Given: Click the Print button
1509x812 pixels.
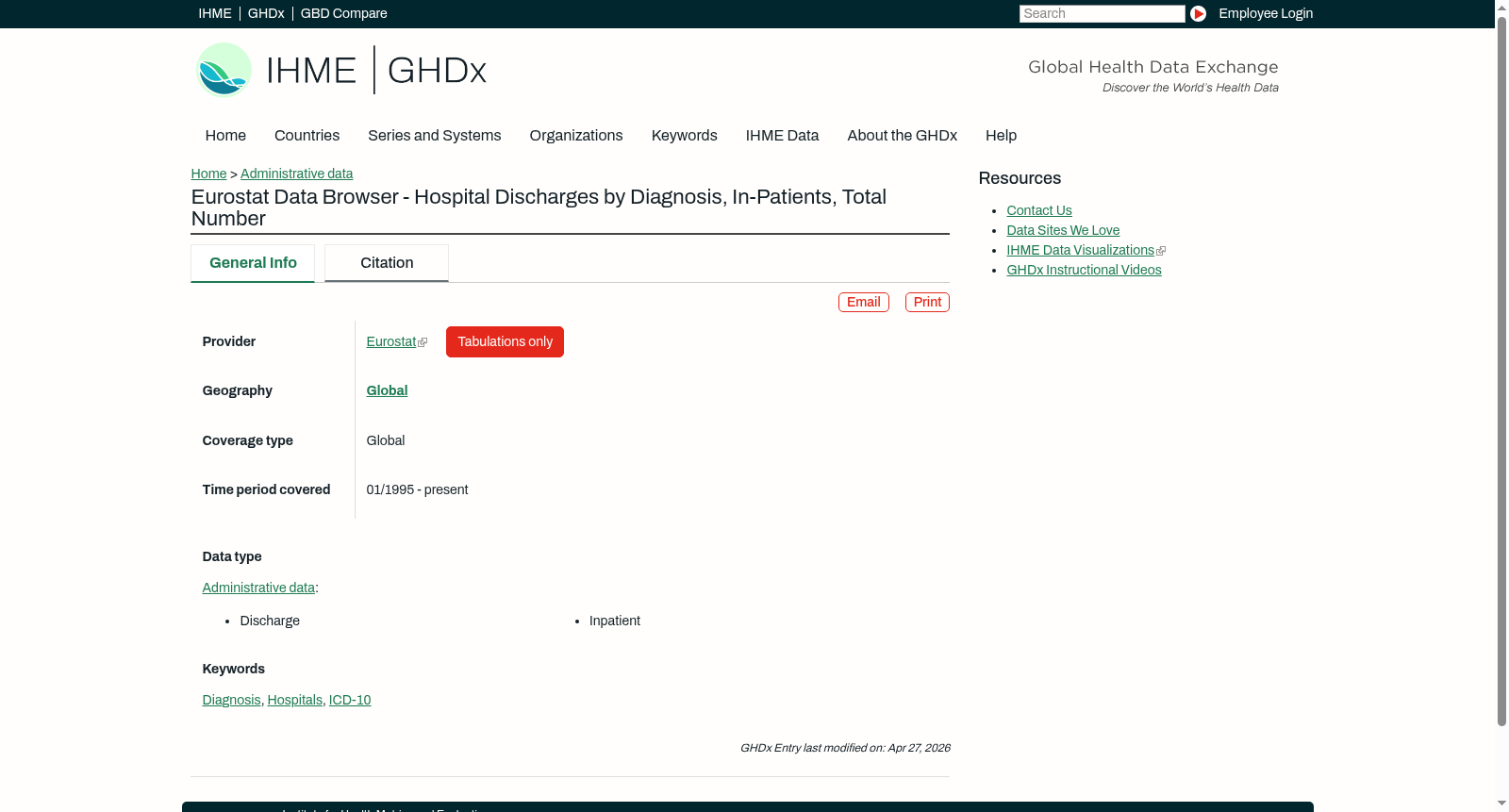Looking at the screenshot, I should tap(927, 302).
